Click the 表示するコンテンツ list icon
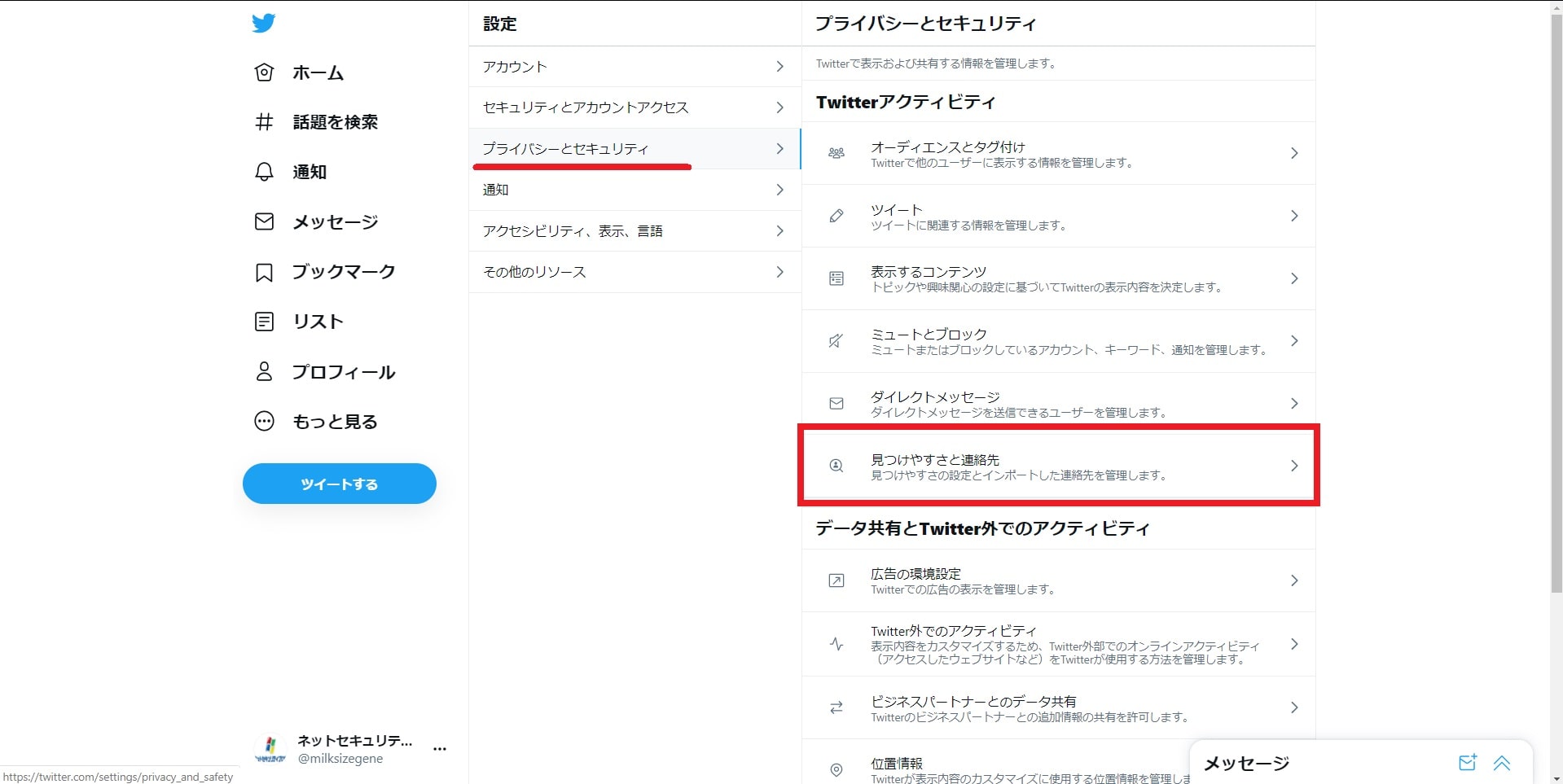 click(x=836, y=278)
